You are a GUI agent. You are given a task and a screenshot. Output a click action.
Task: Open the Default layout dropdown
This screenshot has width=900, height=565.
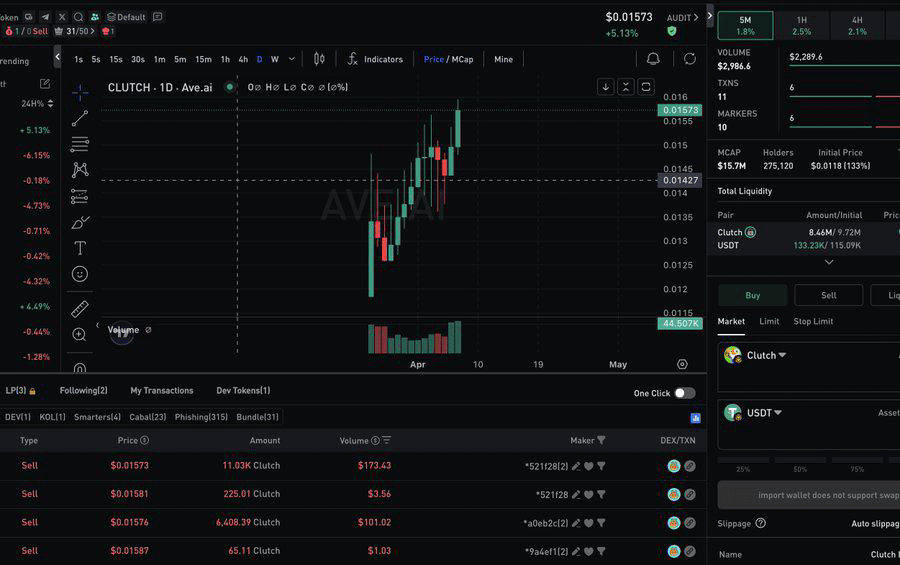[126, 17]
